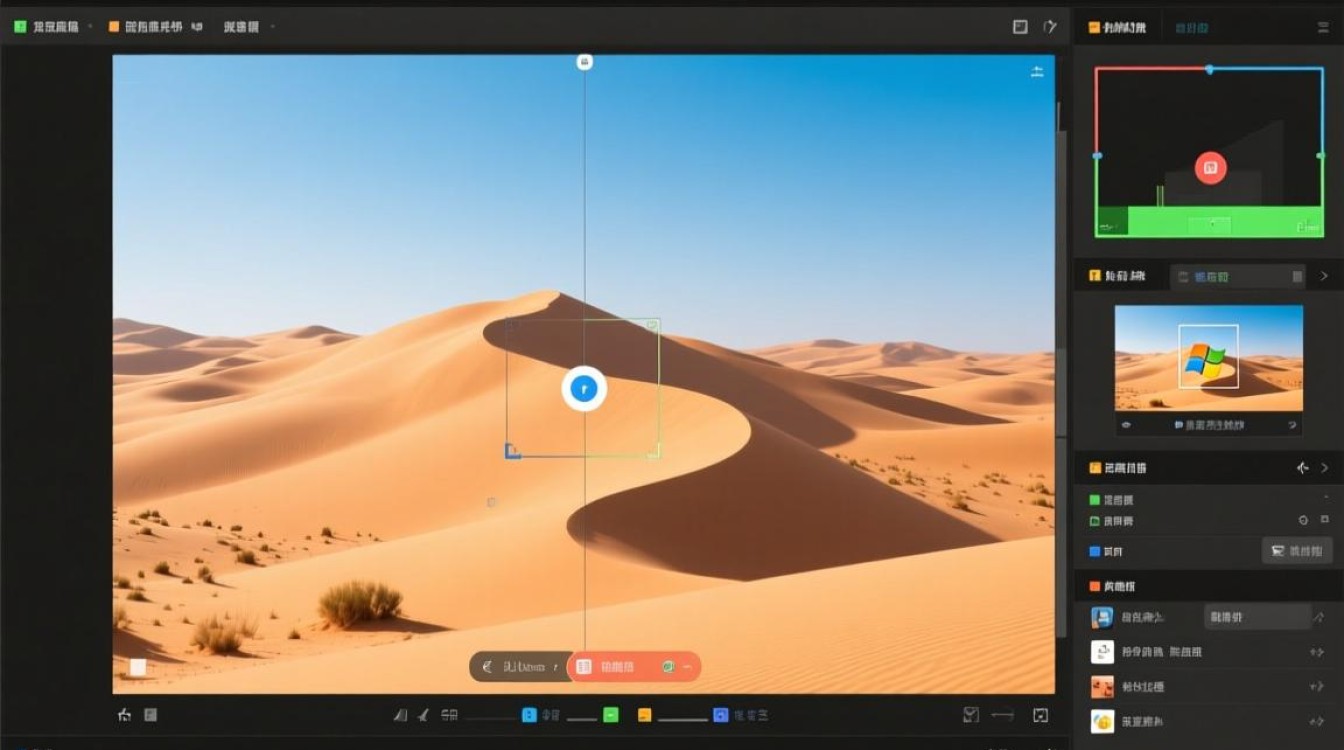Open the hamburger menu of top-right panel
Image resolution: width=1344 pixels, height=750 pixels.
[x=1323, y=28]
